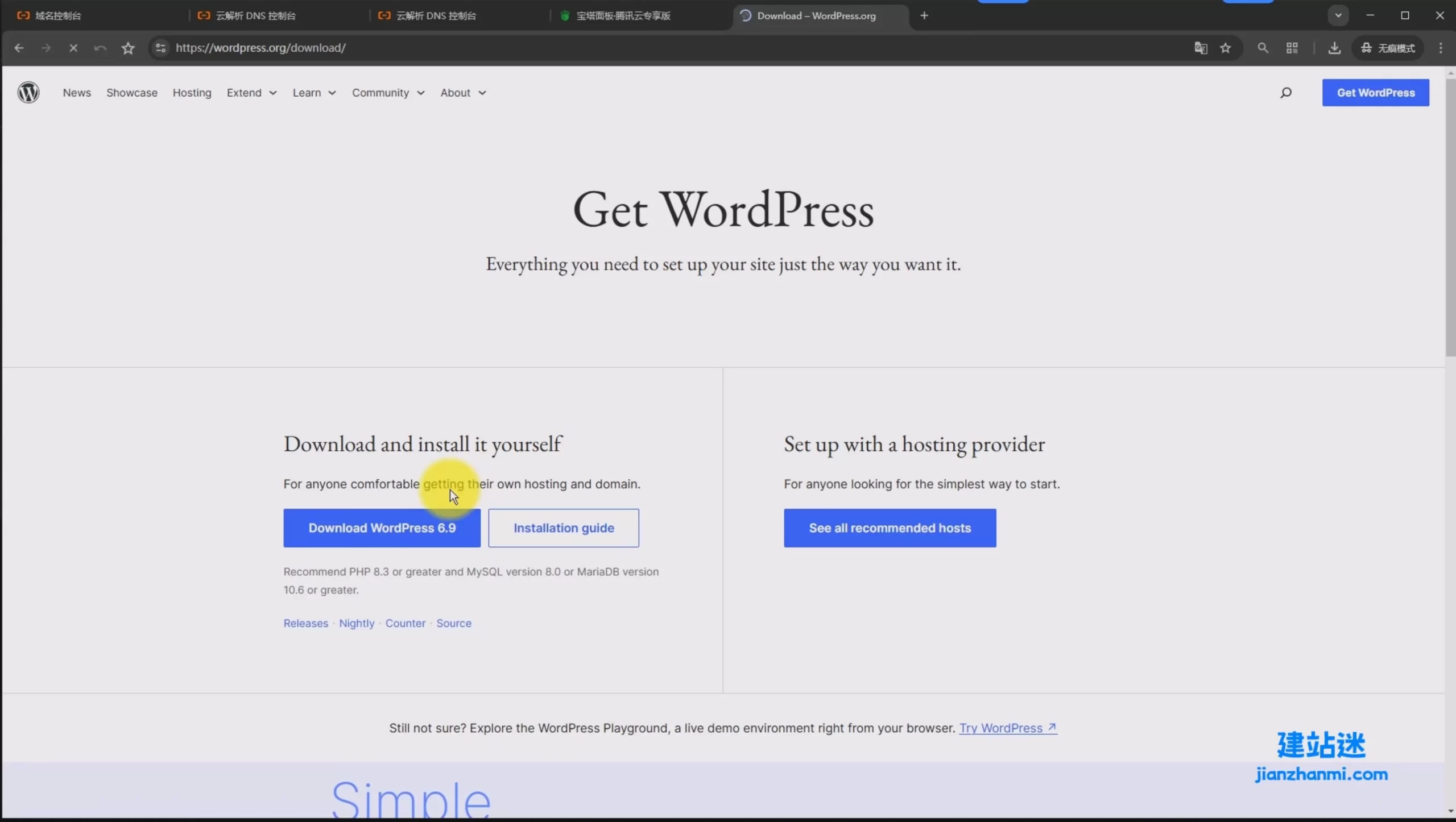This screenshot has width=1456, height=822.
Task: Stop page loading with X icon
Action: click(73, 48)
